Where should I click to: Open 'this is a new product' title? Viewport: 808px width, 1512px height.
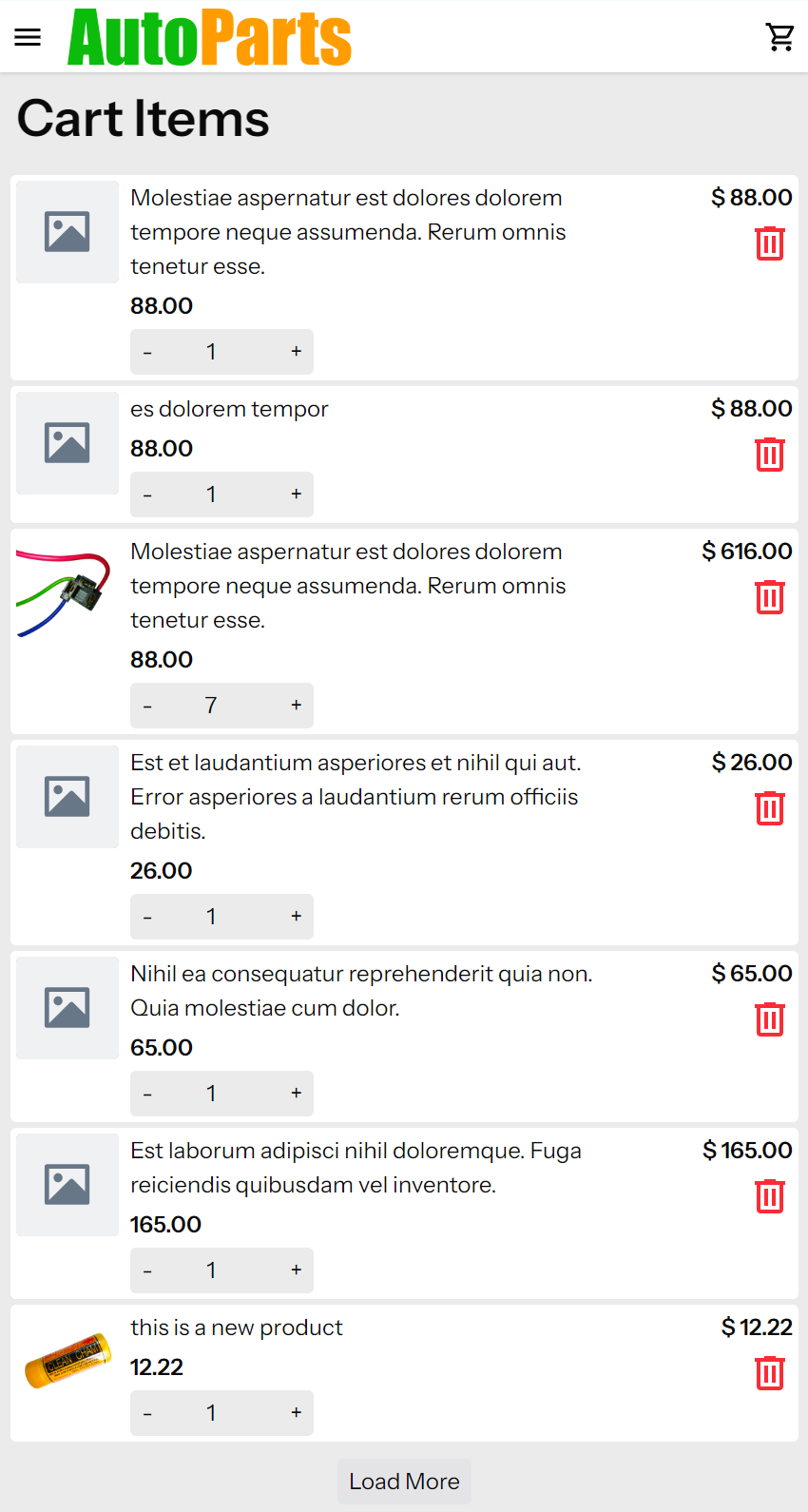coord(236,1328)
